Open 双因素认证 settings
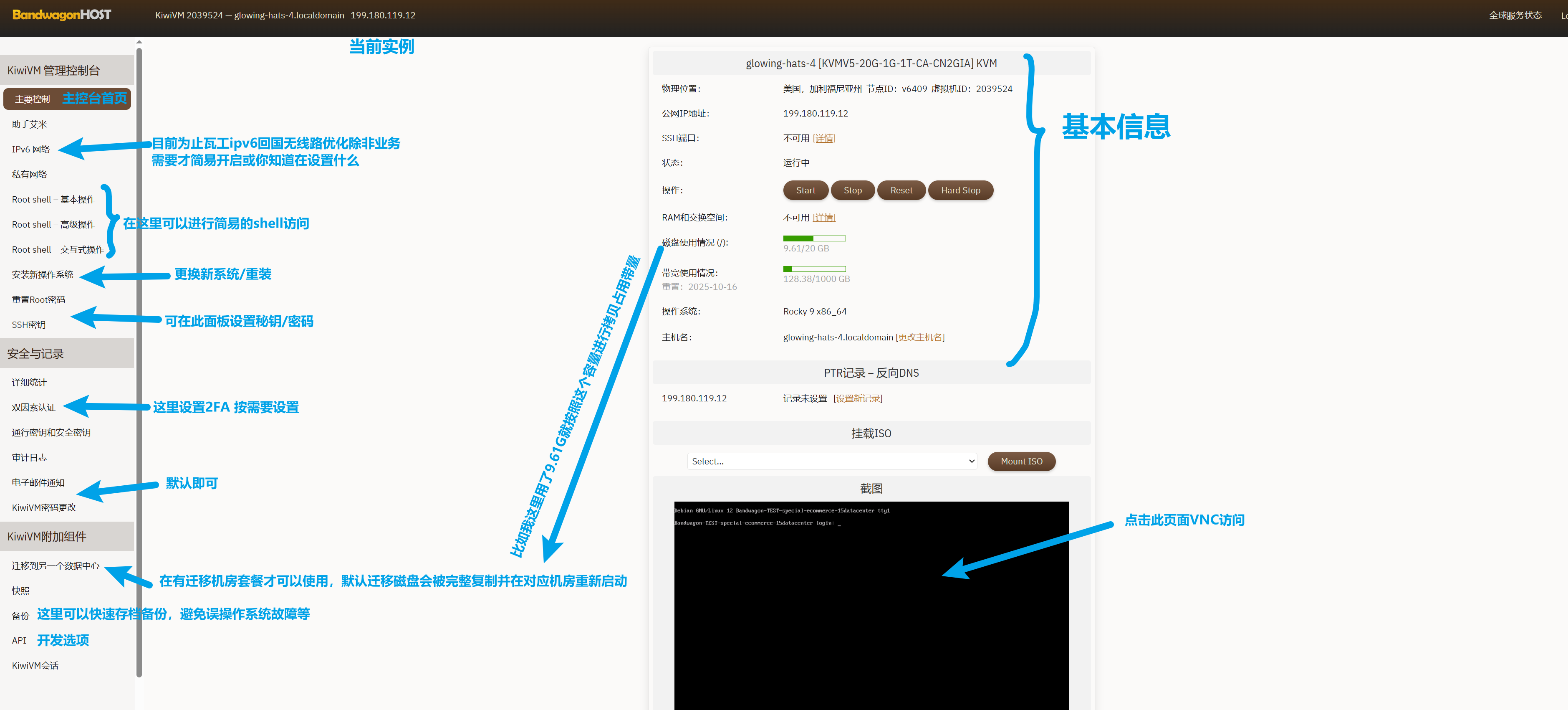The width and height of the screenshot is (1568, 710). pyautogui.click(x=33, y=407)
